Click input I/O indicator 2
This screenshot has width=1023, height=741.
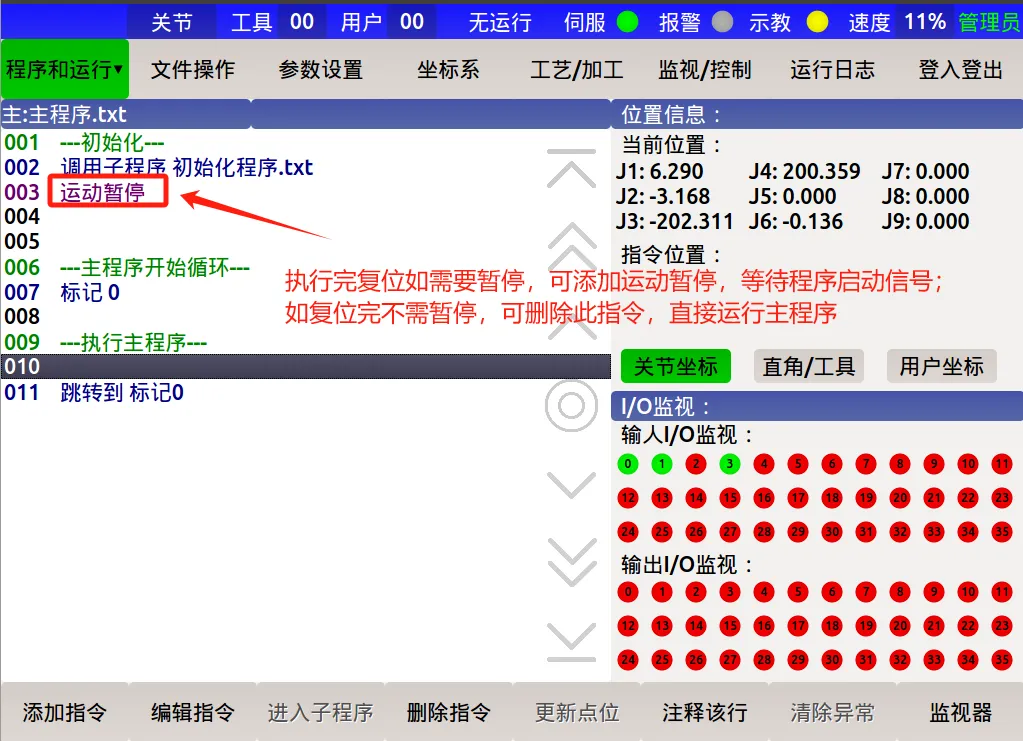pyautogui.click(x=695, y=464)
